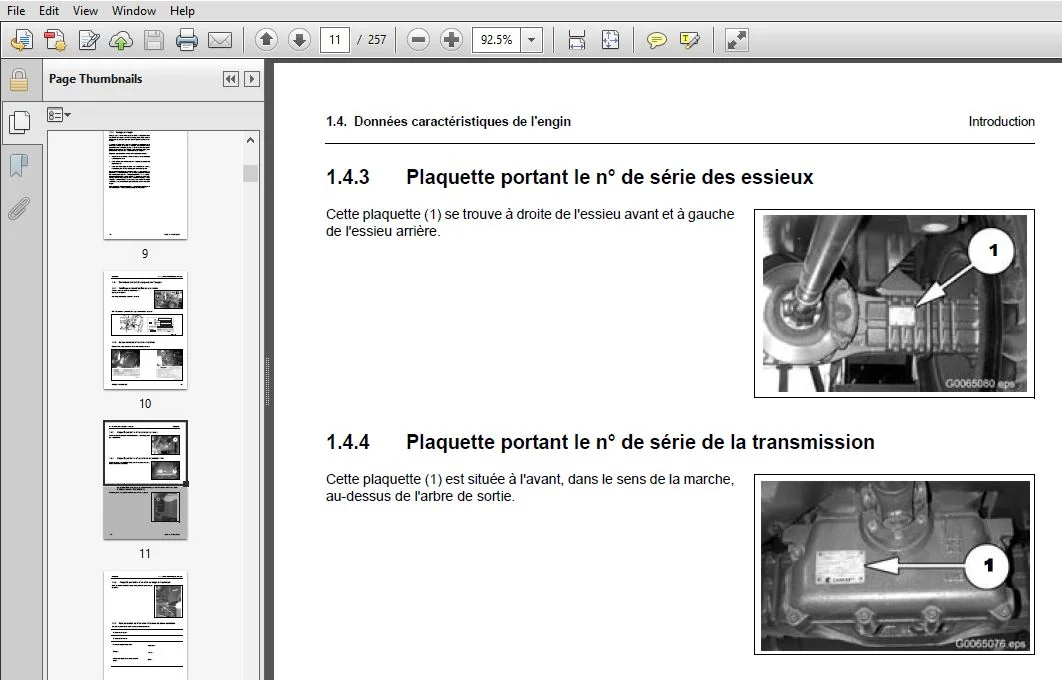Select the page 12 thumbnail below 11
This screenshot has height=680, width=1062.
[145, 625]
